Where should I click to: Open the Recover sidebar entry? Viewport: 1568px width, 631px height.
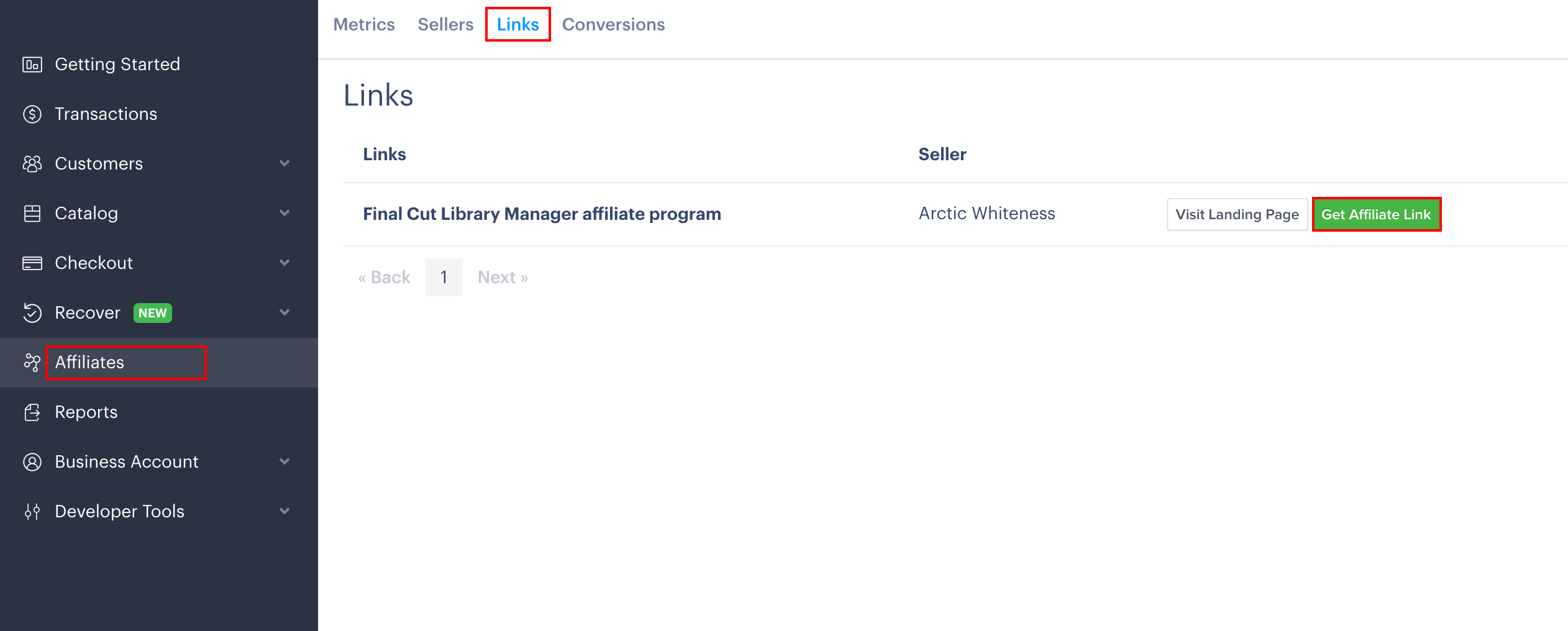(x=88, y=313)
